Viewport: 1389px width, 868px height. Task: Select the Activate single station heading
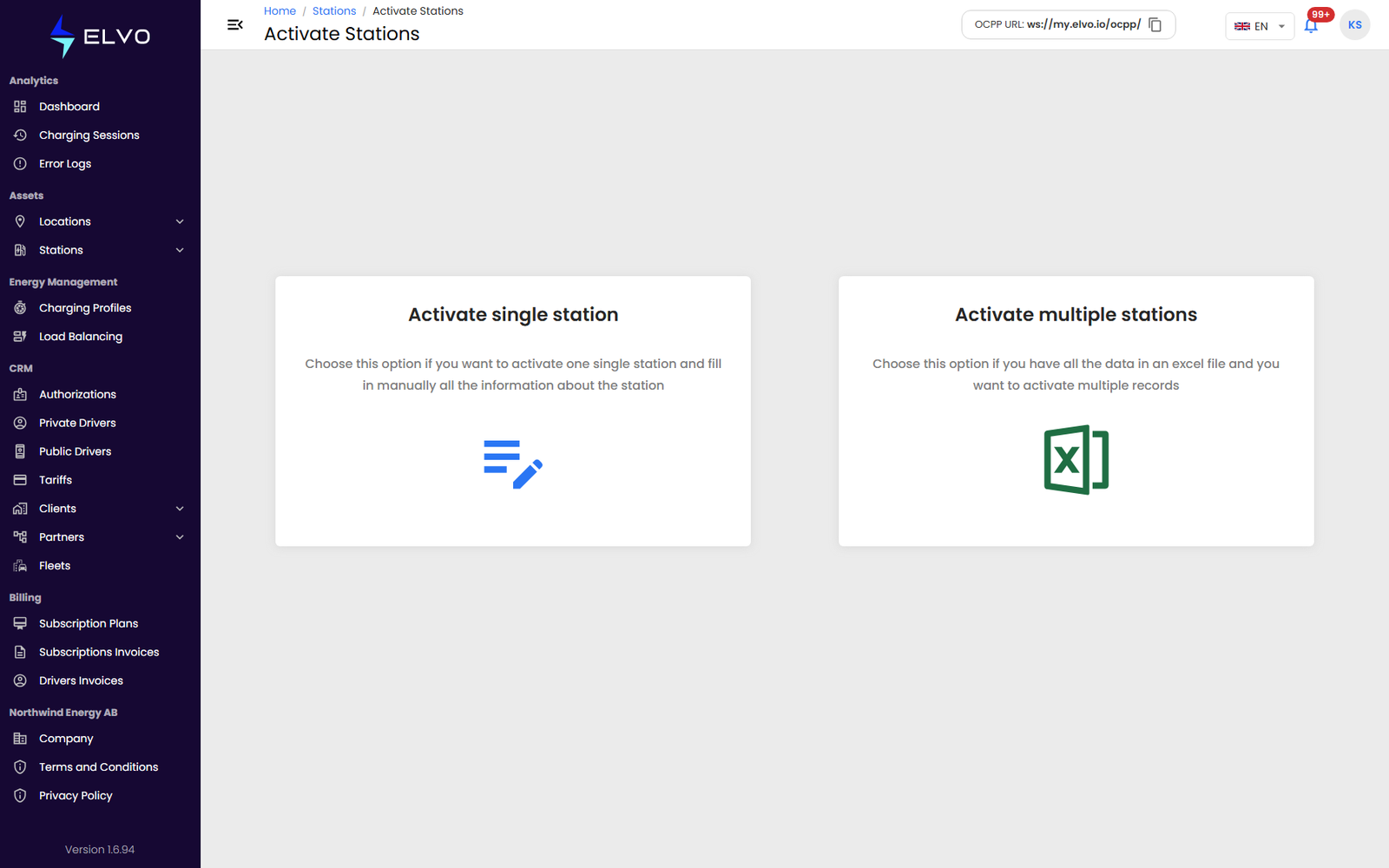[513, 314]
